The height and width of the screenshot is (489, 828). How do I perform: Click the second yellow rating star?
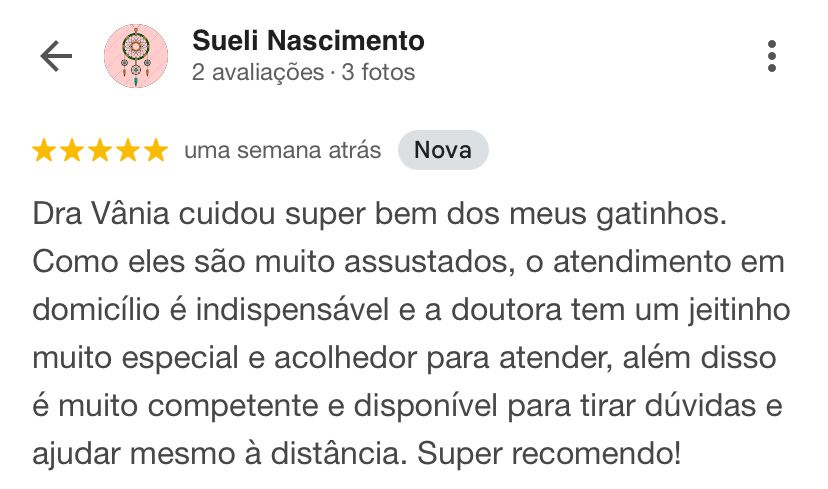point(73,151)
